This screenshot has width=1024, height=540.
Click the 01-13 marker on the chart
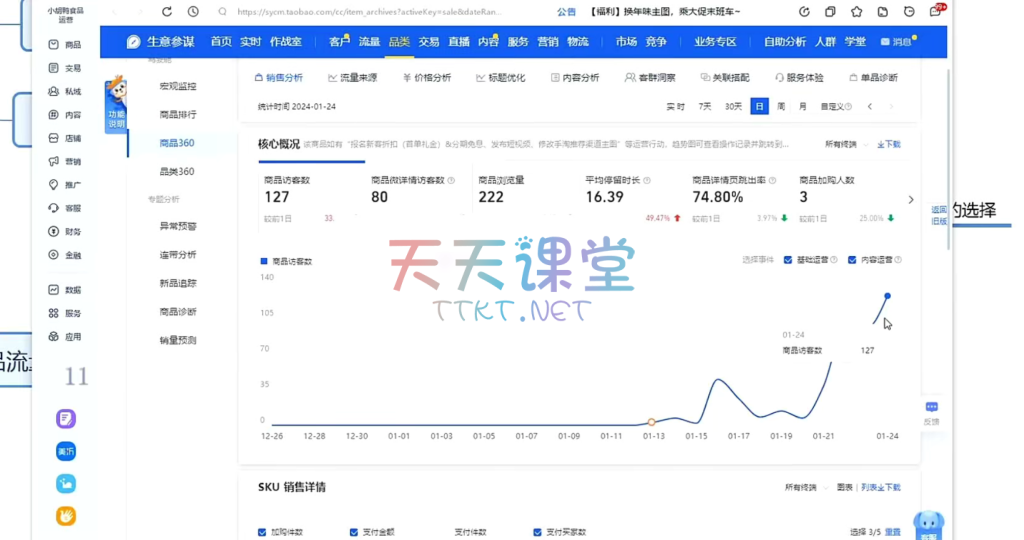pyautogui.click(x=652, y=422)
